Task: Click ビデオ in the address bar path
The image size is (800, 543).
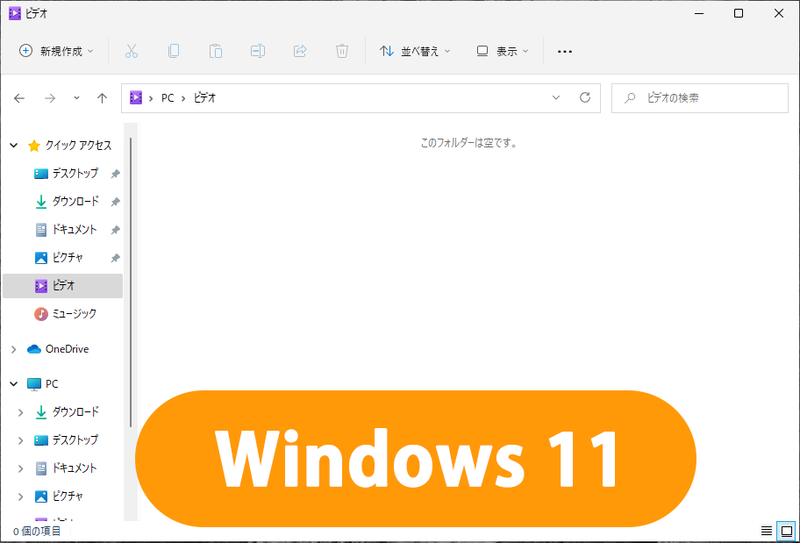Action: pos(205,97)
